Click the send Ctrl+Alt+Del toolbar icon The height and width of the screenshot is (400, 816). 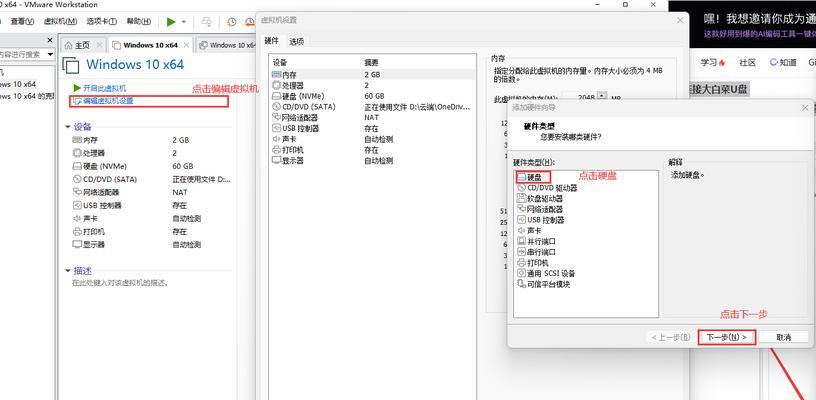[207, 22]
